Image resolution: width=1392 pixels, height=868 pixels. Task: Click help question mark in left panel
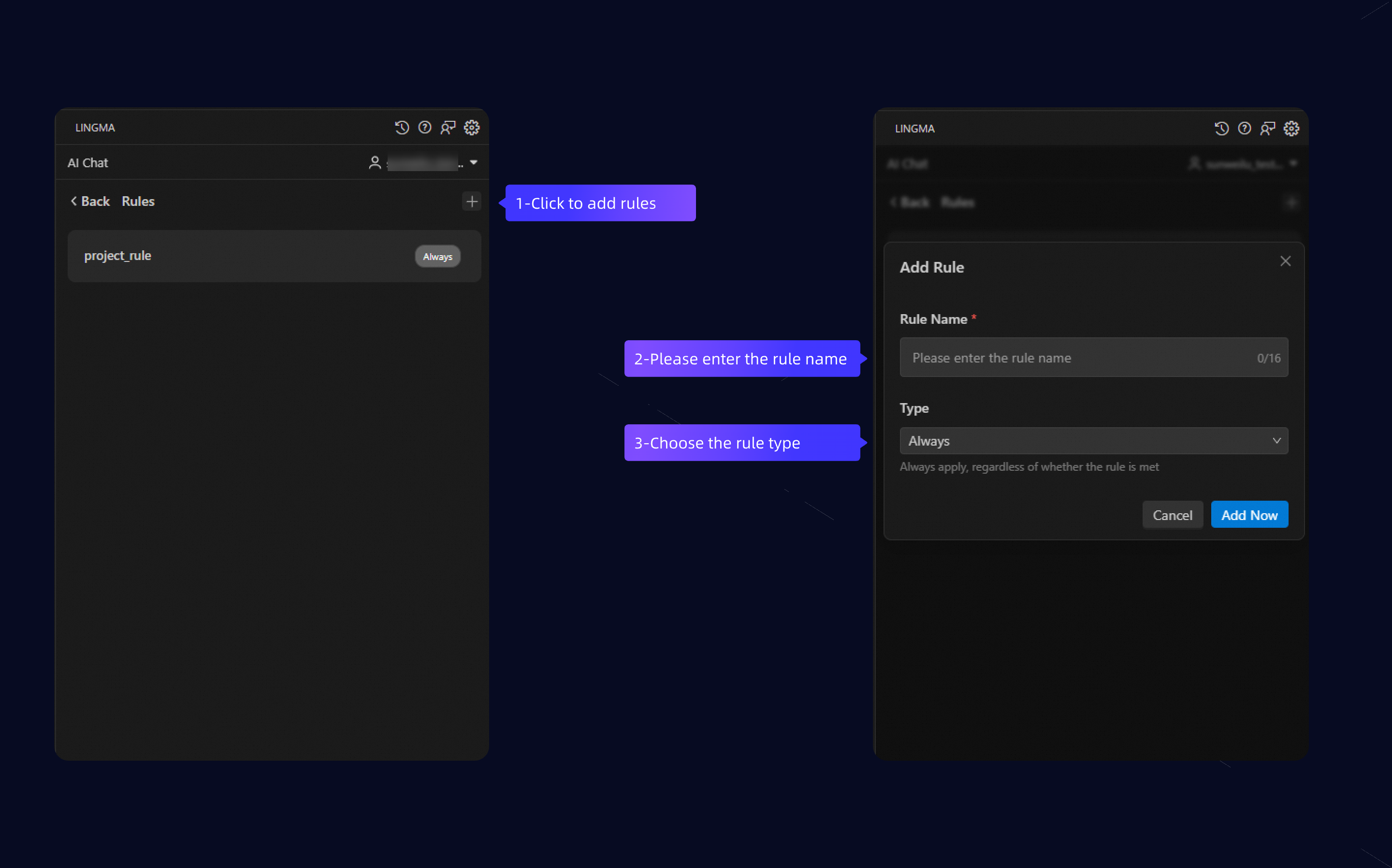click(425, 128)
